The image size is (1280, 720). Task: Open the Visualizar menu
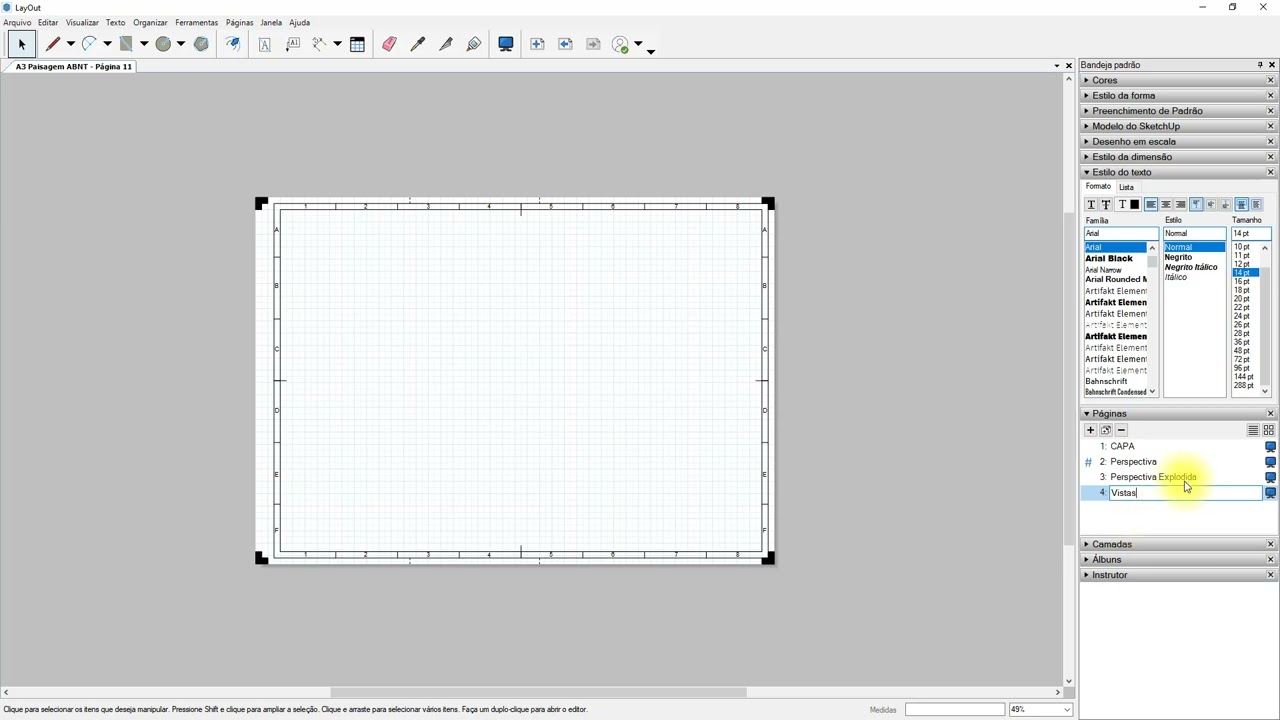pos(82,22)
